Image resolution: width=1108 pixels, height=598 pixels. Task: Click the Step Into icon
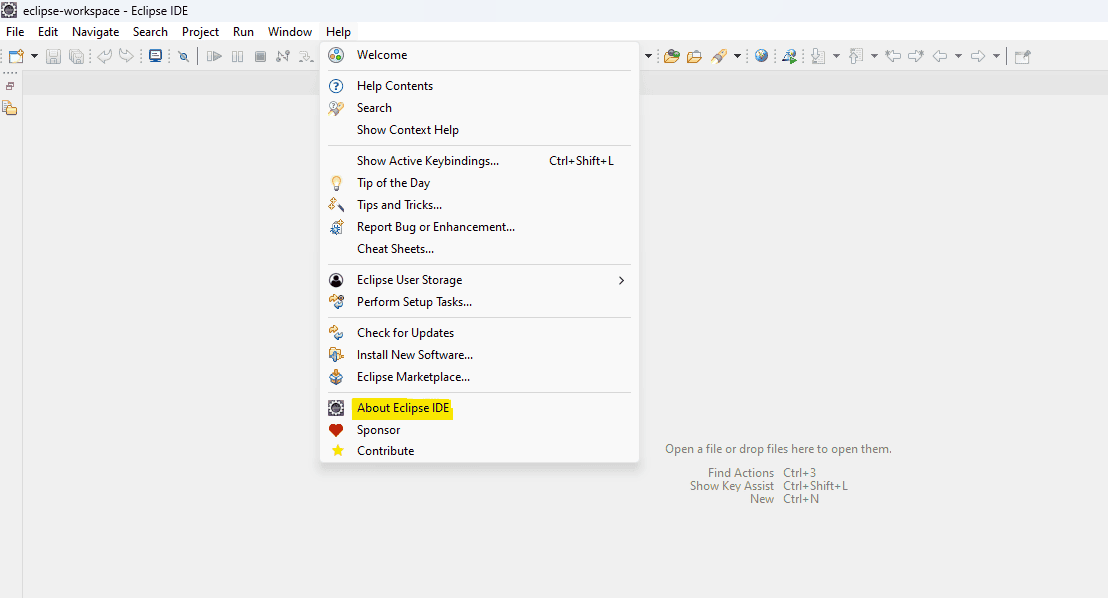[305, 57]
